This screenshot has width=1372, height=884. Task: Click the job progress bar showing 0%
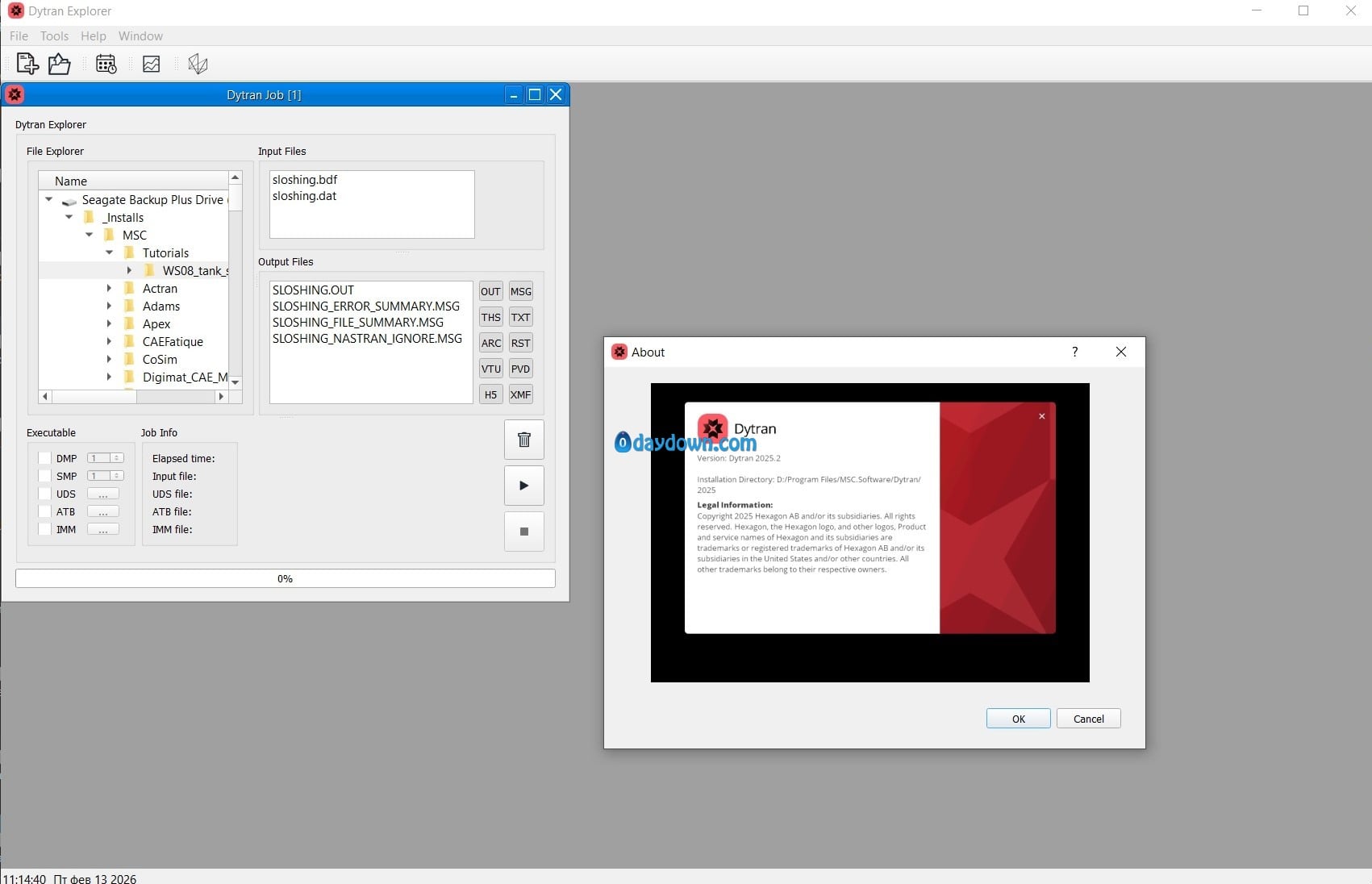click(x=285, y=578)
